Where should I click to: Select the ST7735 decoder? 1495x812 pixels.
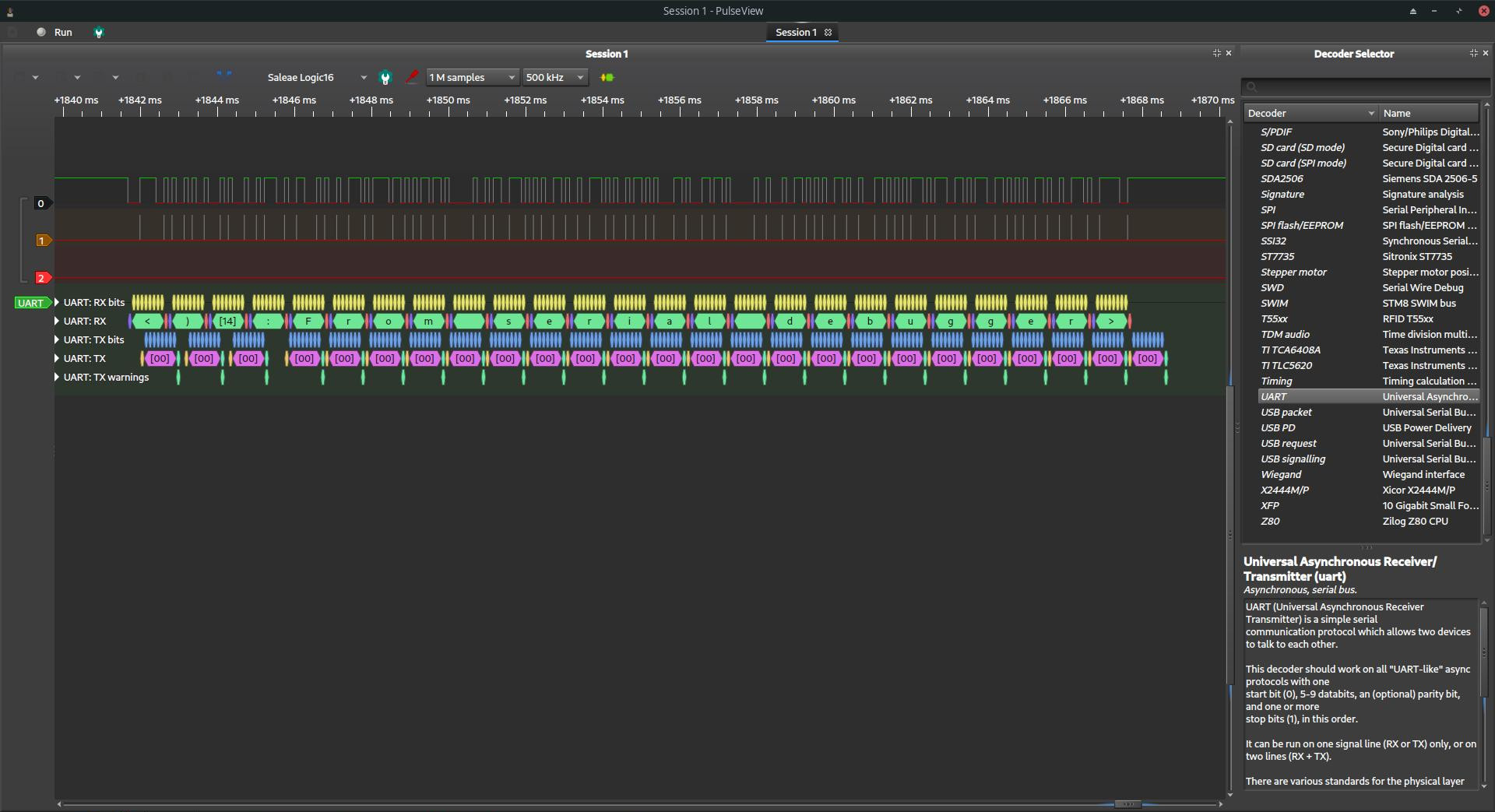(1367, 256)
